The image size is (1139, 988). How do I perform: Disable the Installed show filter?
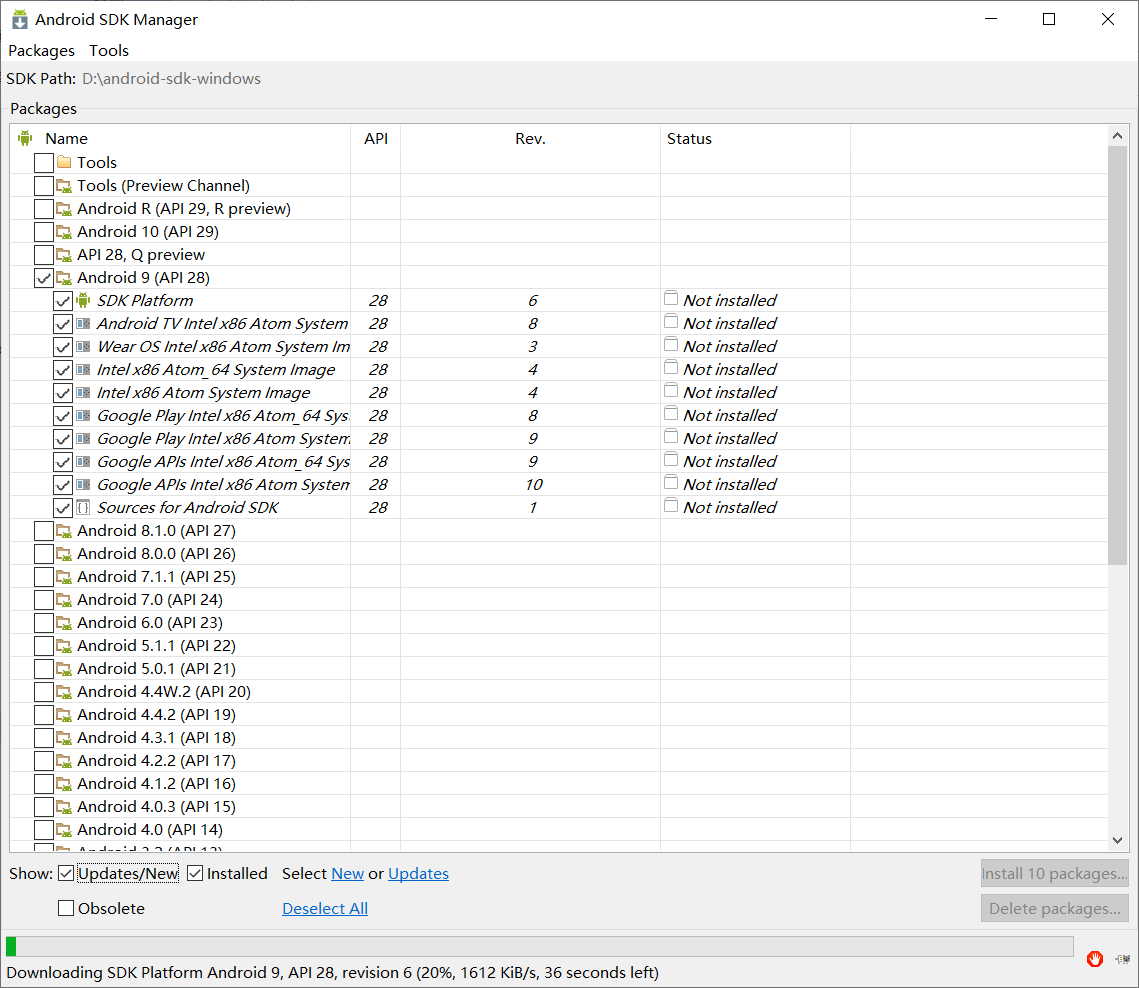(x=196, y=873)
